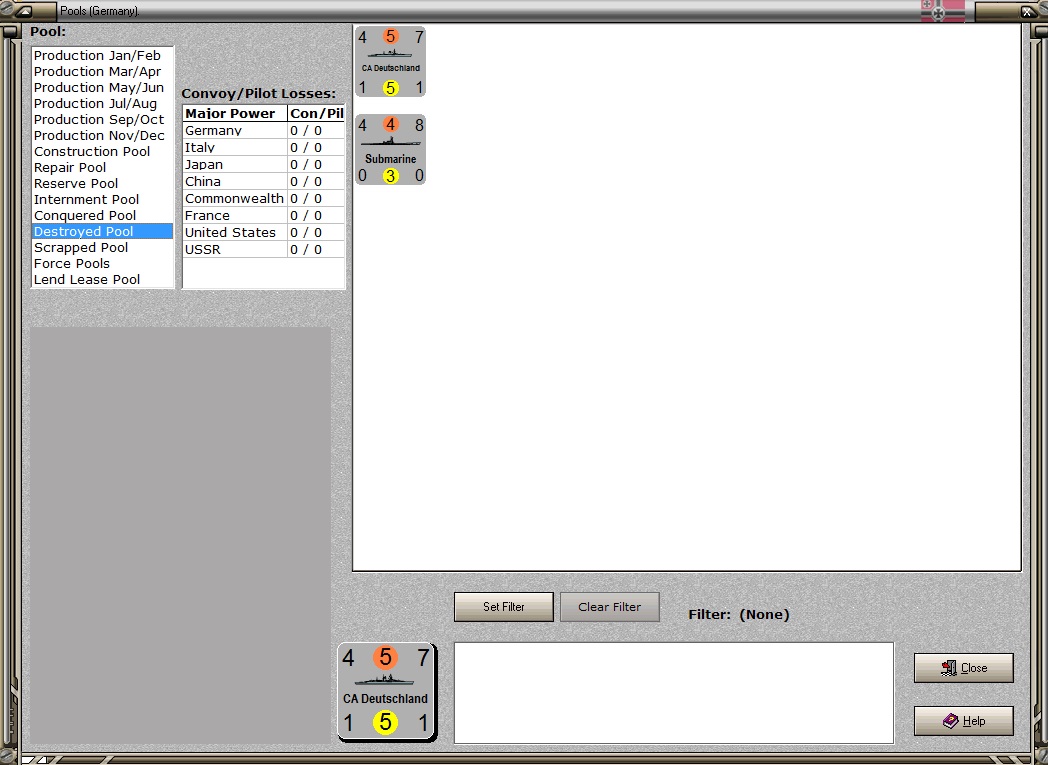The image size is (1048, 765).
Task: Click the Filter: (None) status label
Action: [x=739, y=615]
